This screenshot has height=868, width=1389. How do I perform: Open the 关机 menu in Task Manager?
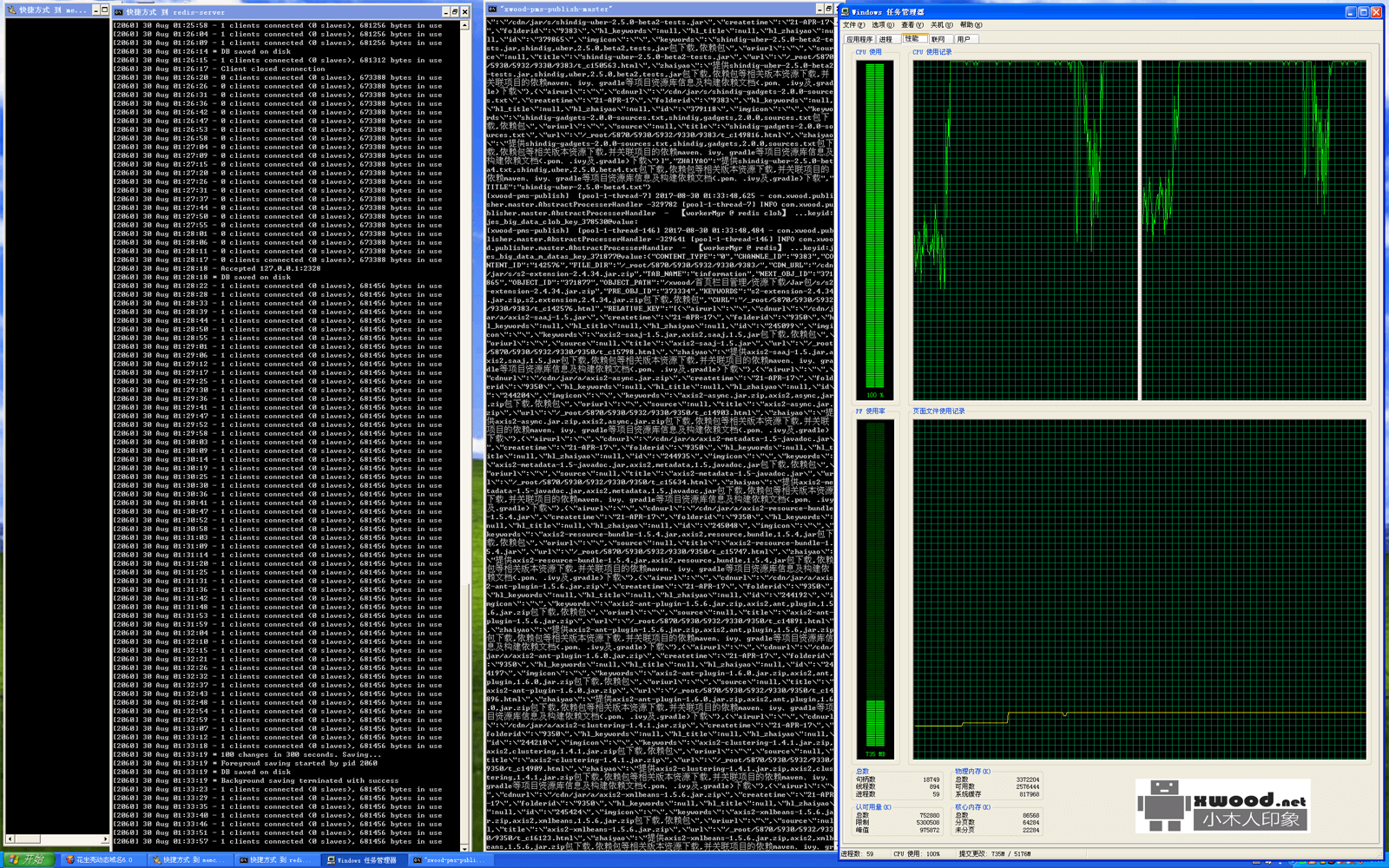coord(941,25)
